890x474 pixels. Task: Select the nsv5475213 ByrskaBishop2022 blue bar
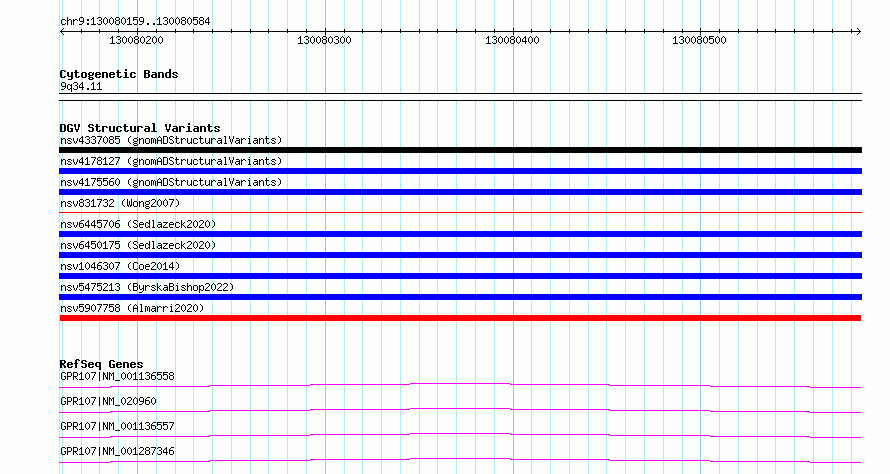(460, 297)
